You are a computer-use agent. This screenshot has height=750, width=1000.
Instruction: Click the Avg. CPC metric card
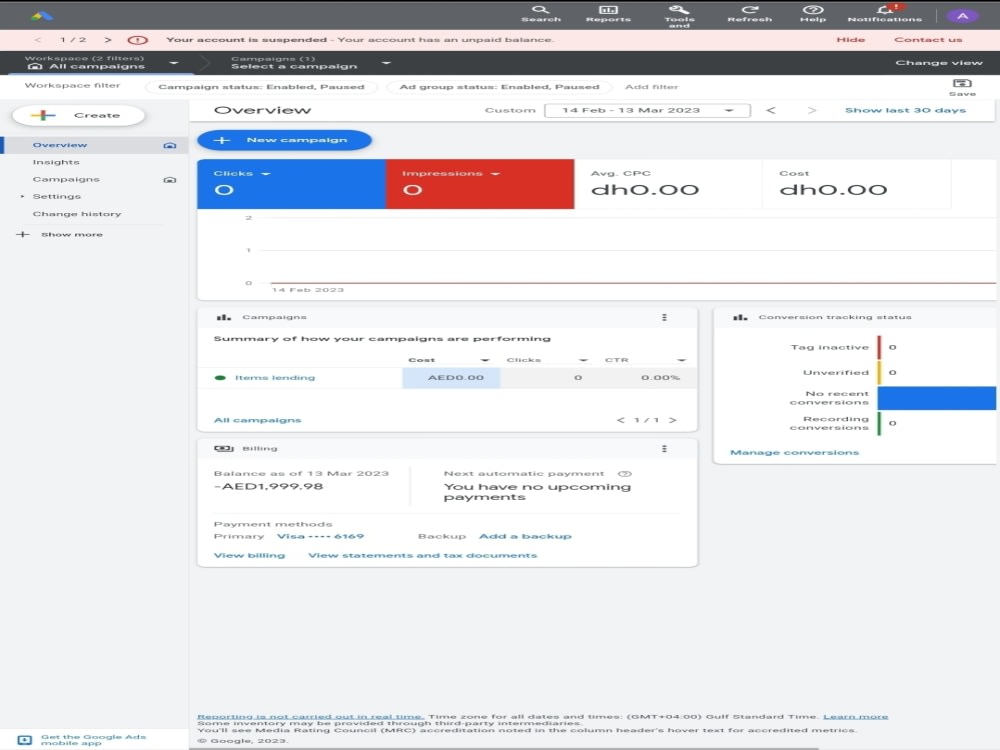click(x=668, y=184)
